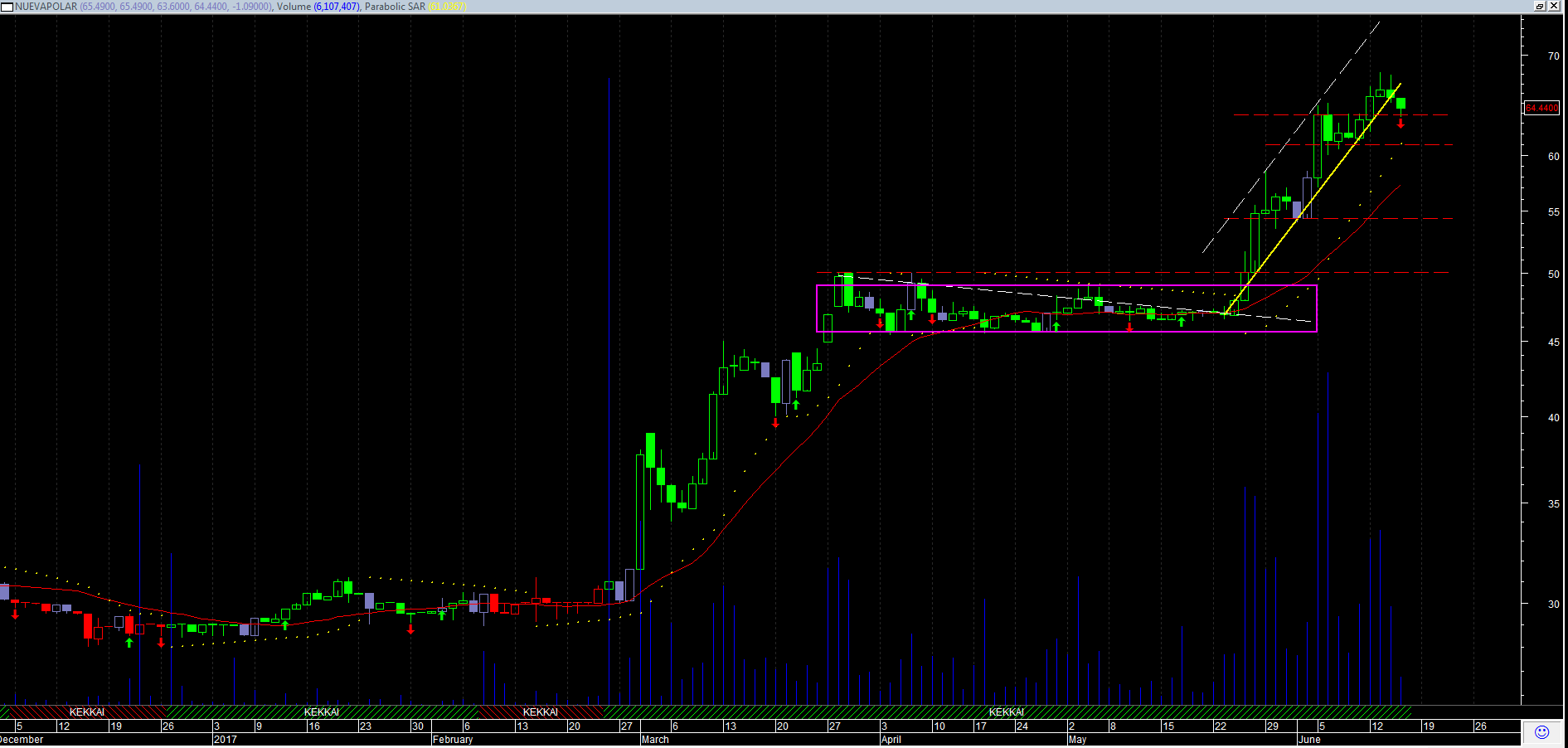Click the April month label
This screenshot has width=1568, height=748.
pos(891,740)
